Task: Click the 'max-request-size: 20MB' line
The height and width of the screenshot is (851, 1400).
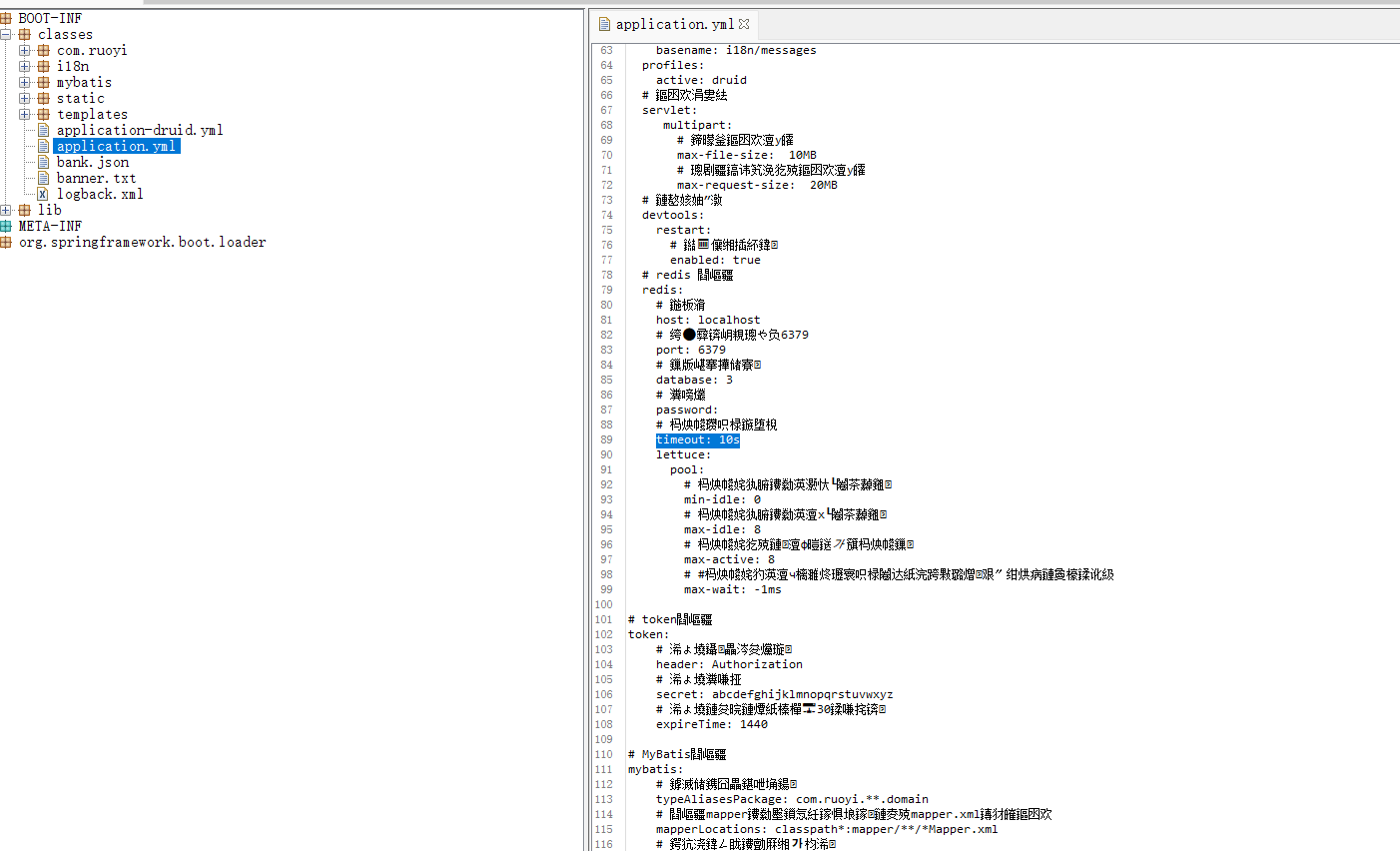Action: click(757, 185)
